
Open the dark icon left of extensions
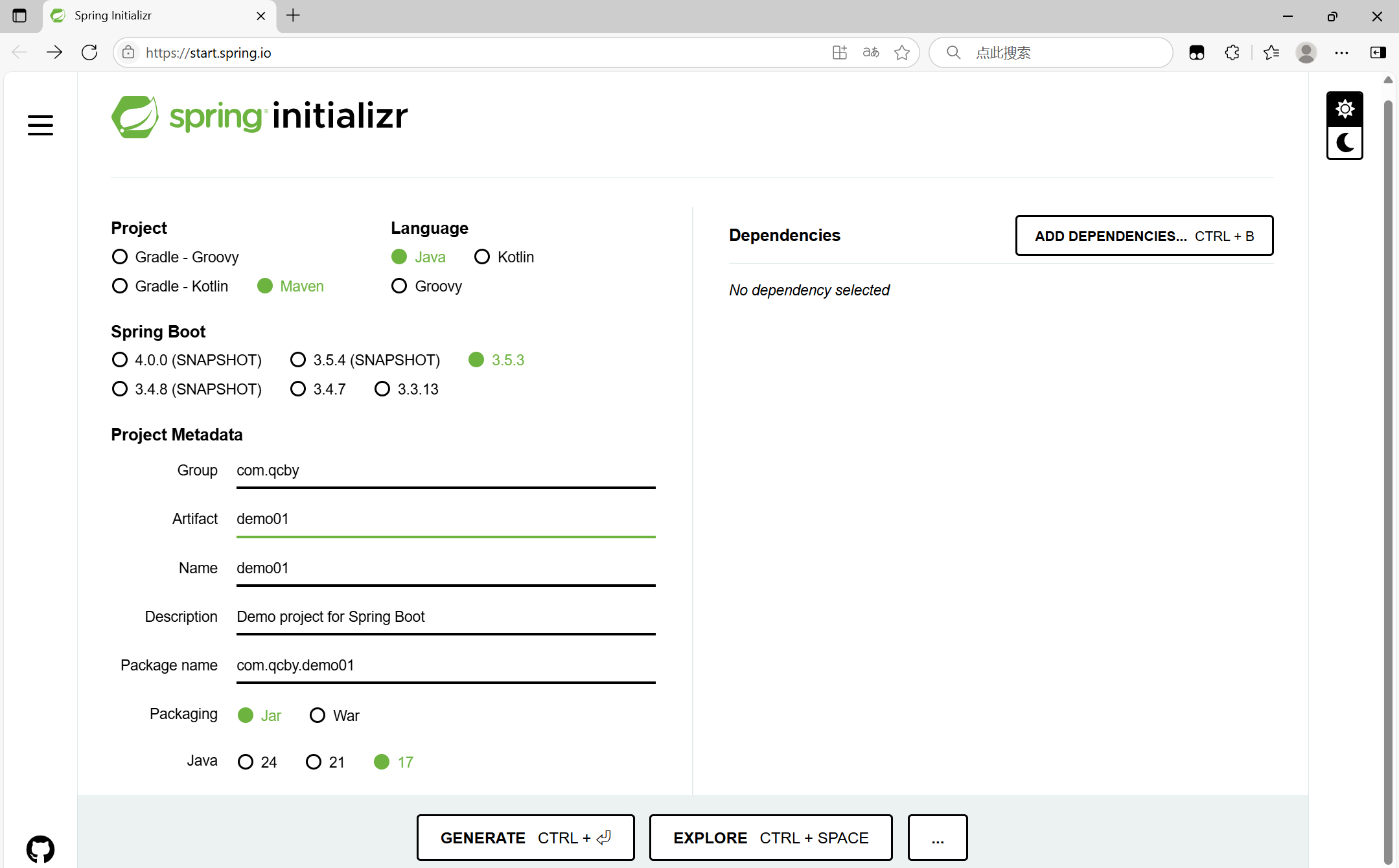pos(1197,52)
